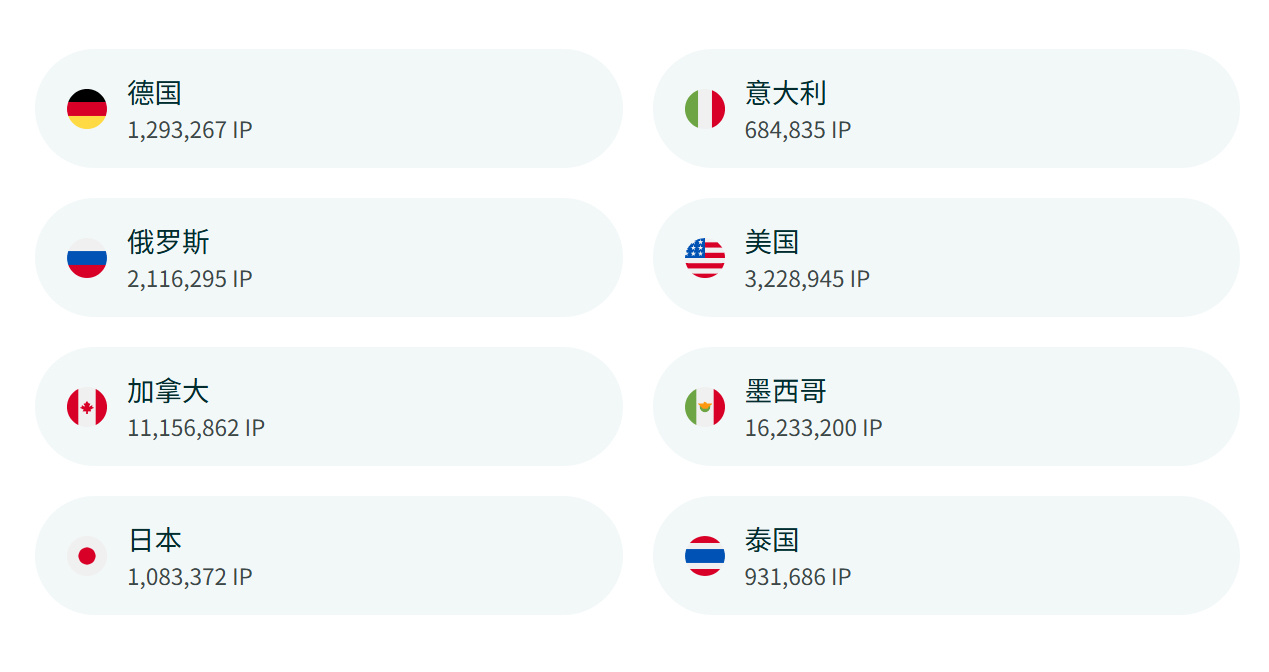Click the Germany flag icon
1269x672 pixels.
pos(88,108)
